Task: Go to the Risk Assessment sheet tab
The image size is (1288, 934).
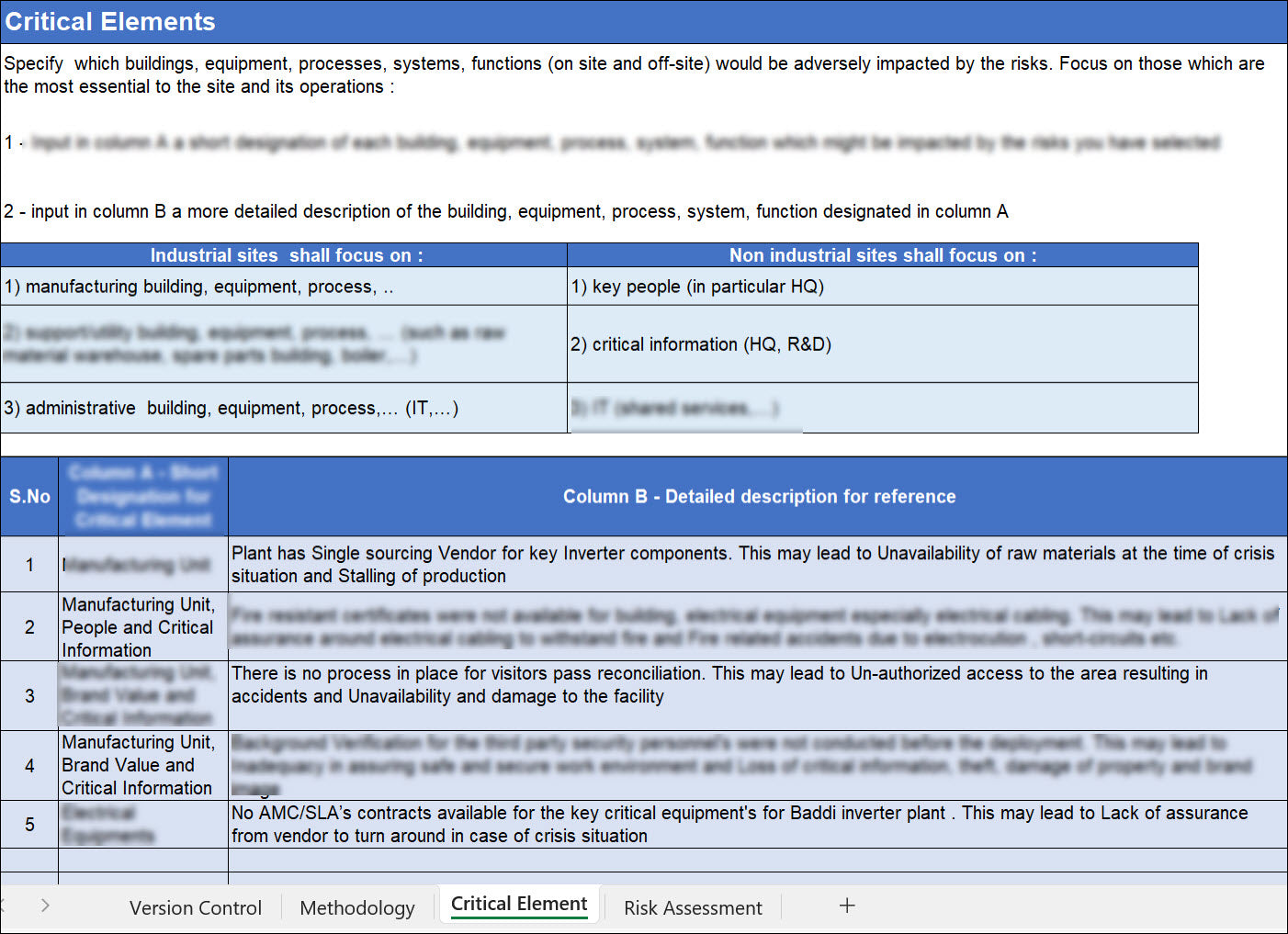Action: [693, 907]
